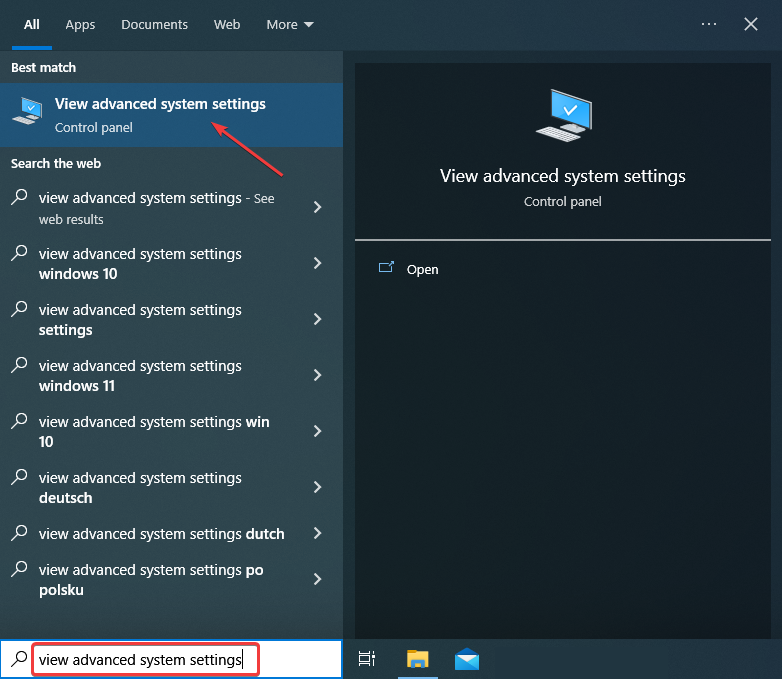Click the Open icon beside the Open action
Screen dimensions: 782x679
tap(387, 267)
